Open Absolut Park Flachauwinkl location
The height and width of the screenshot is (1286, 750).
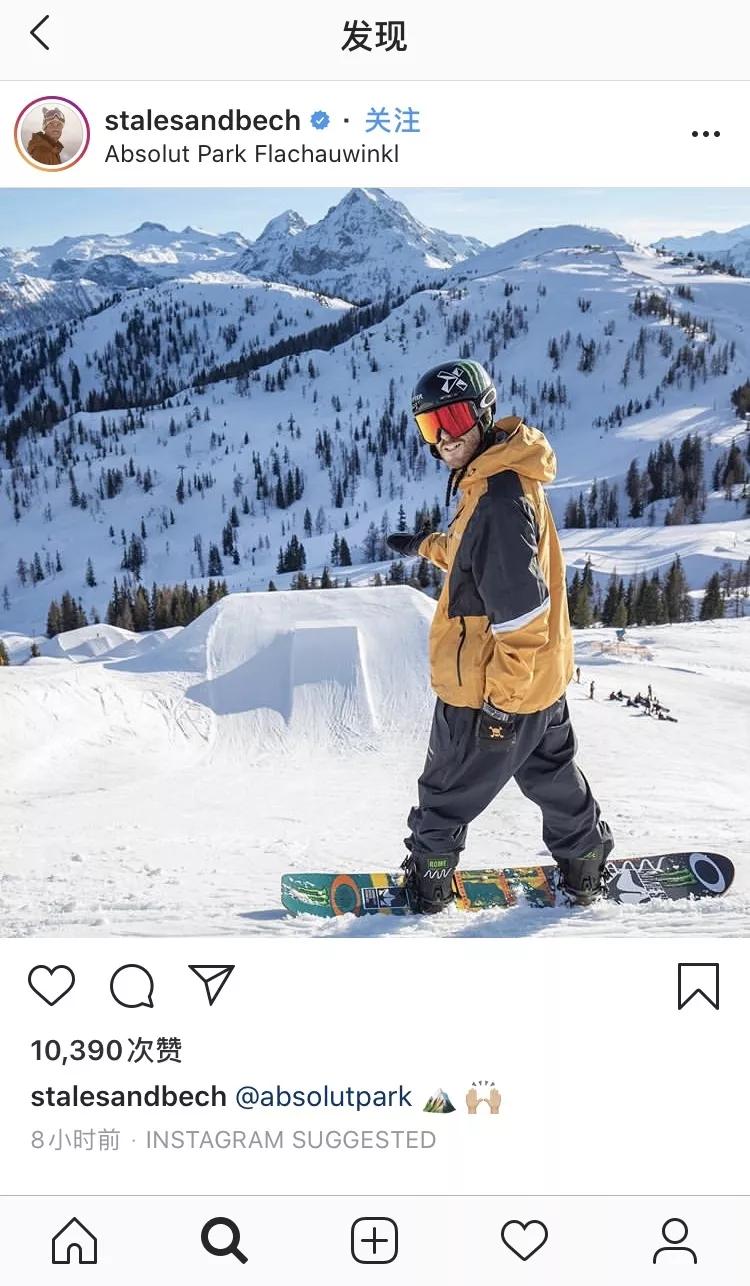(252, 154)
